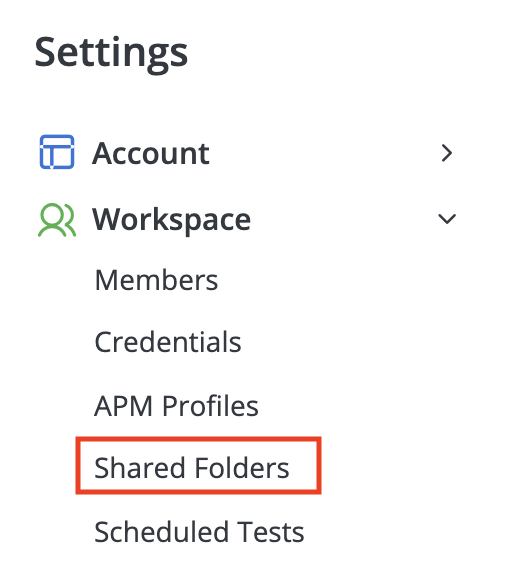Select the Workspace settings category label
The height and width of the screenshot is (564, 514).
[171, 219]
